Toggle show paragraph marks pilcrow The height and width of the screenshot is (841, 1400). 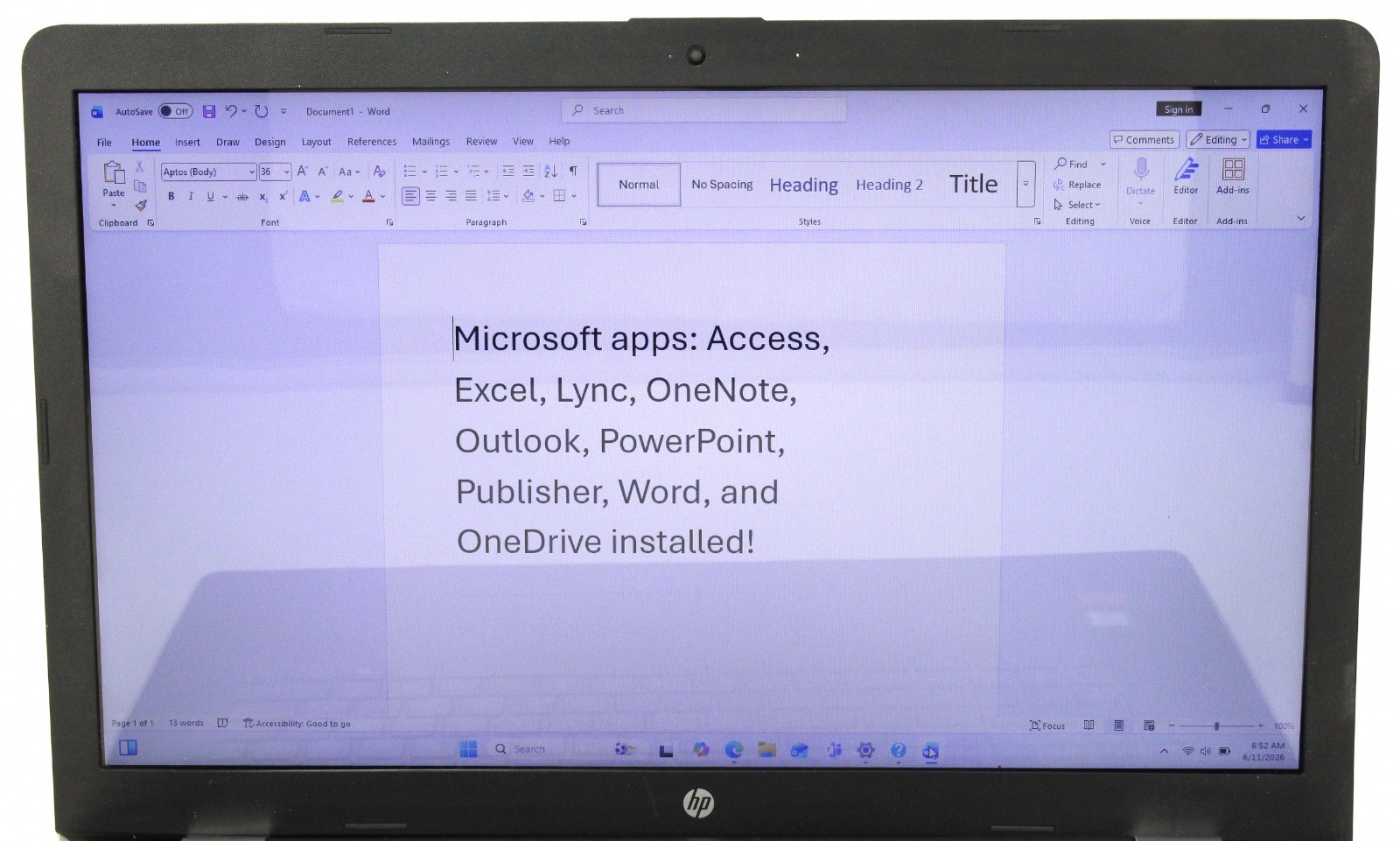(x=573, y=171)
